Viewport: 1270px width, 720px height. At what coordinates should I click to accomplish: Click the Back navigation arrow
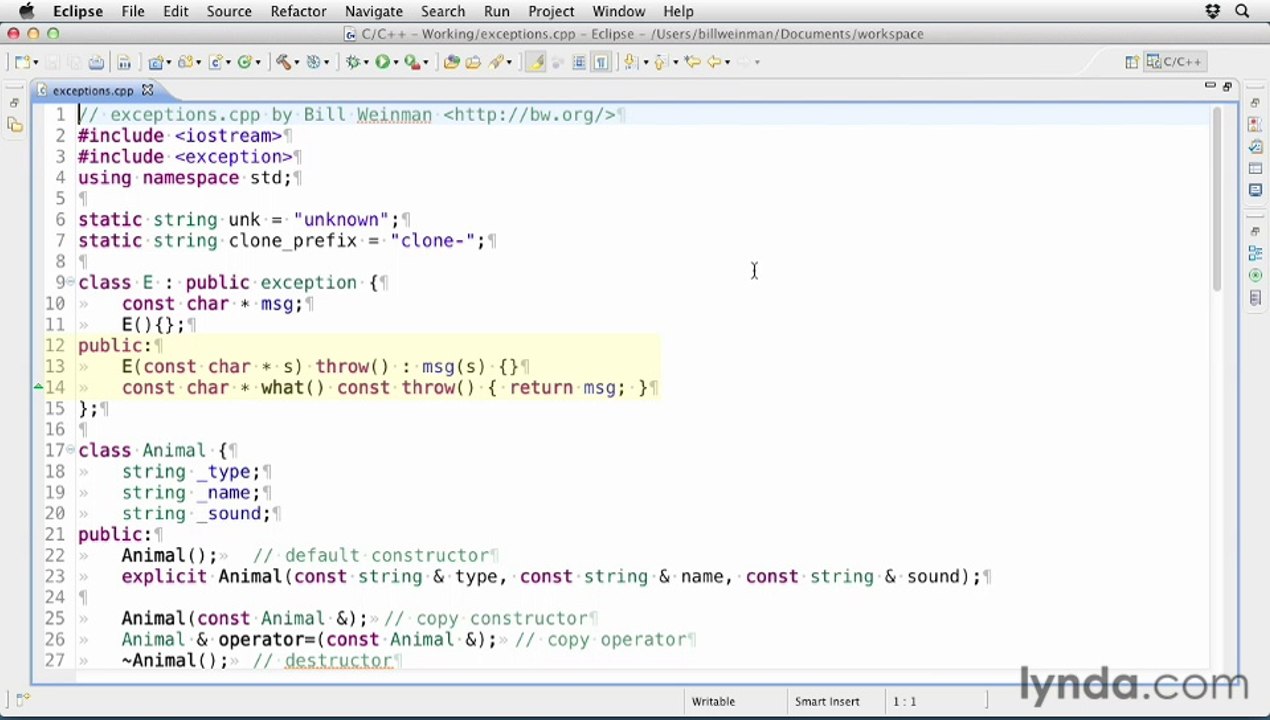714,62
